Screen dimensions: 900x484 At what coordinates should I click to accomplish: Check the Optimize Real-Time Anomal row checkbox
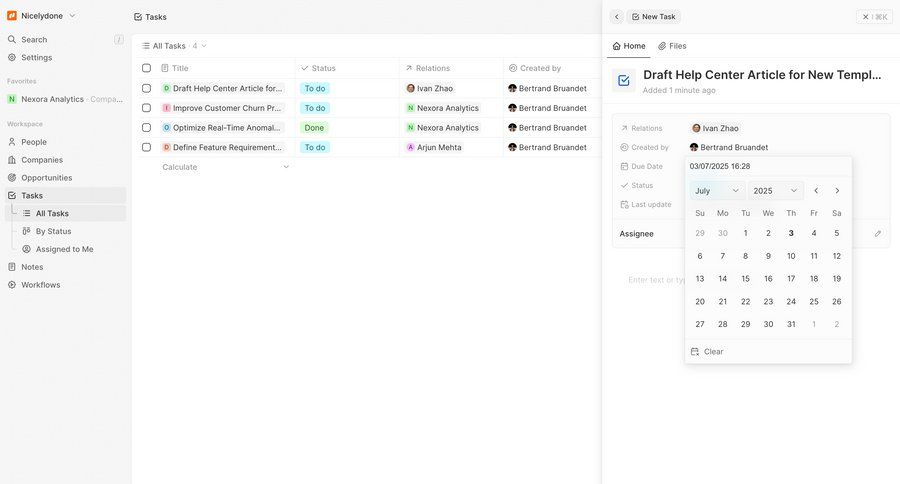146,127
